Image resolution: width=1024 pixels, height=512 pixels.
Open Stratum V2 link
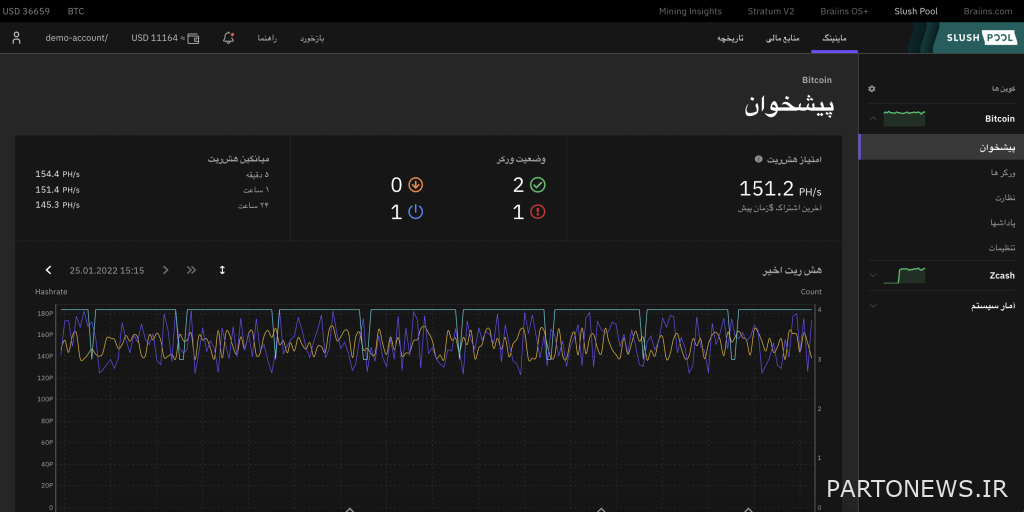point(771,11)
